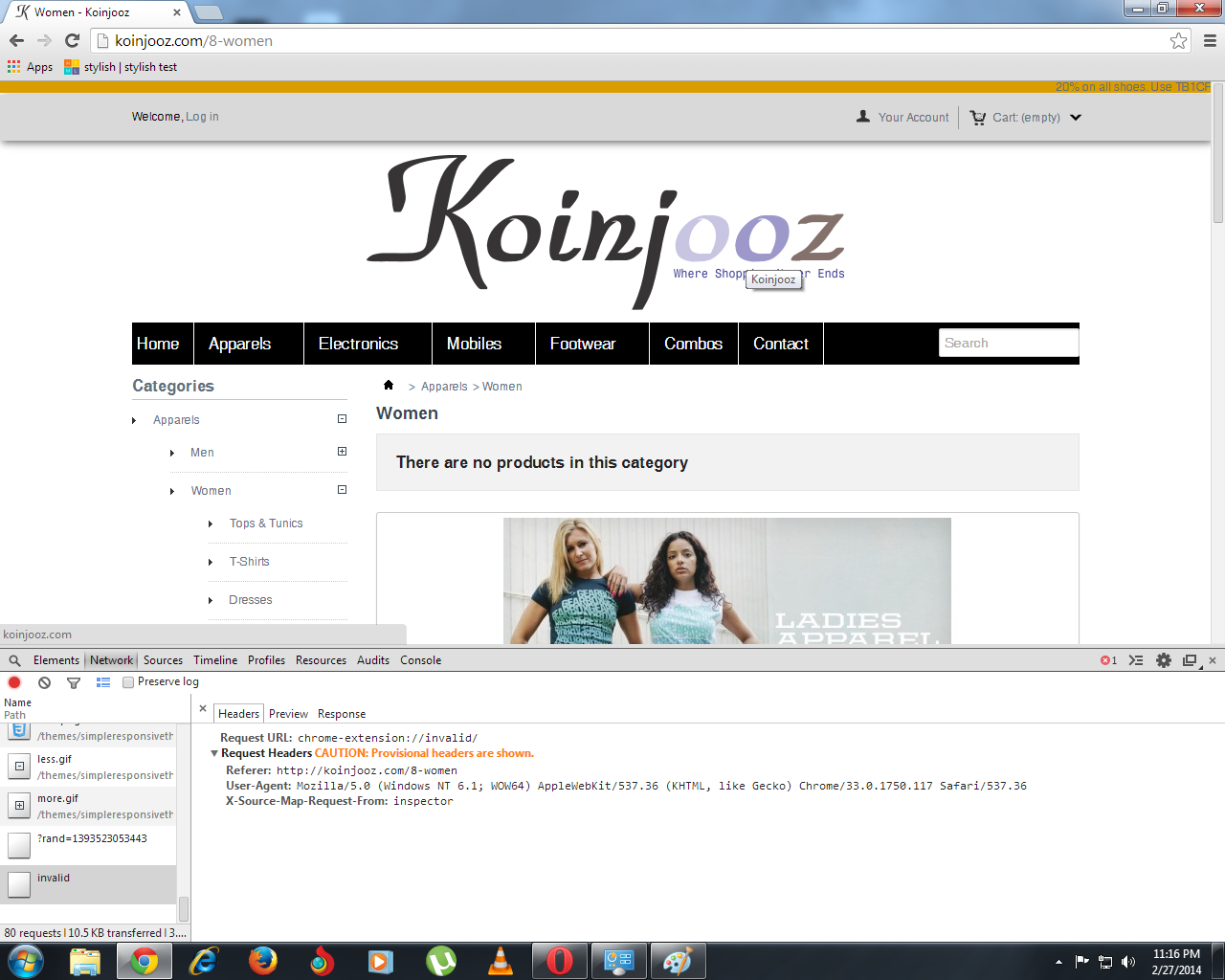Click the Ladies Apparel banner image
The width and height of the screenshot is (1225, 980).
coord(727,581)
